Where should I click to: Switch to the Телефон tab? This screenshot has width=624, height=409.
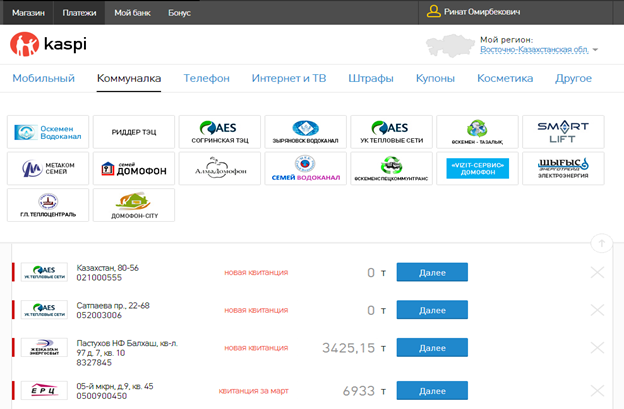pos(207,78)
